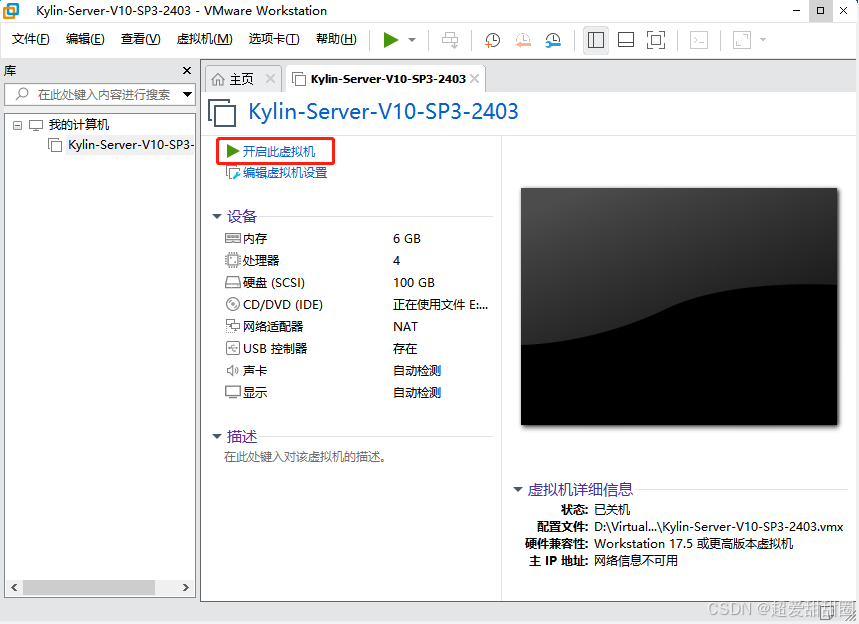Click the black VM screen preview

pos(679,306)
